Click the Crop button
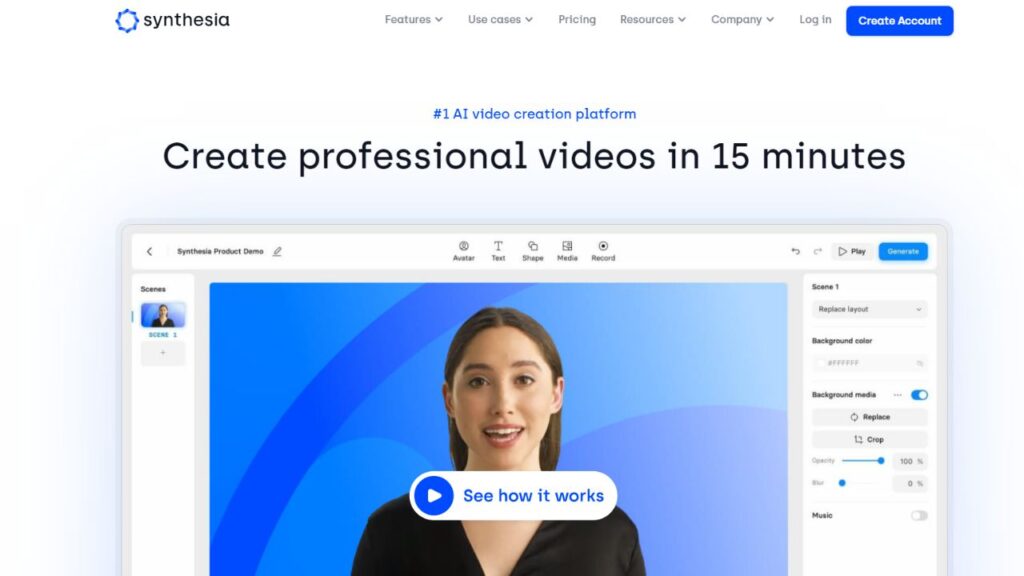 pos(869,440)
